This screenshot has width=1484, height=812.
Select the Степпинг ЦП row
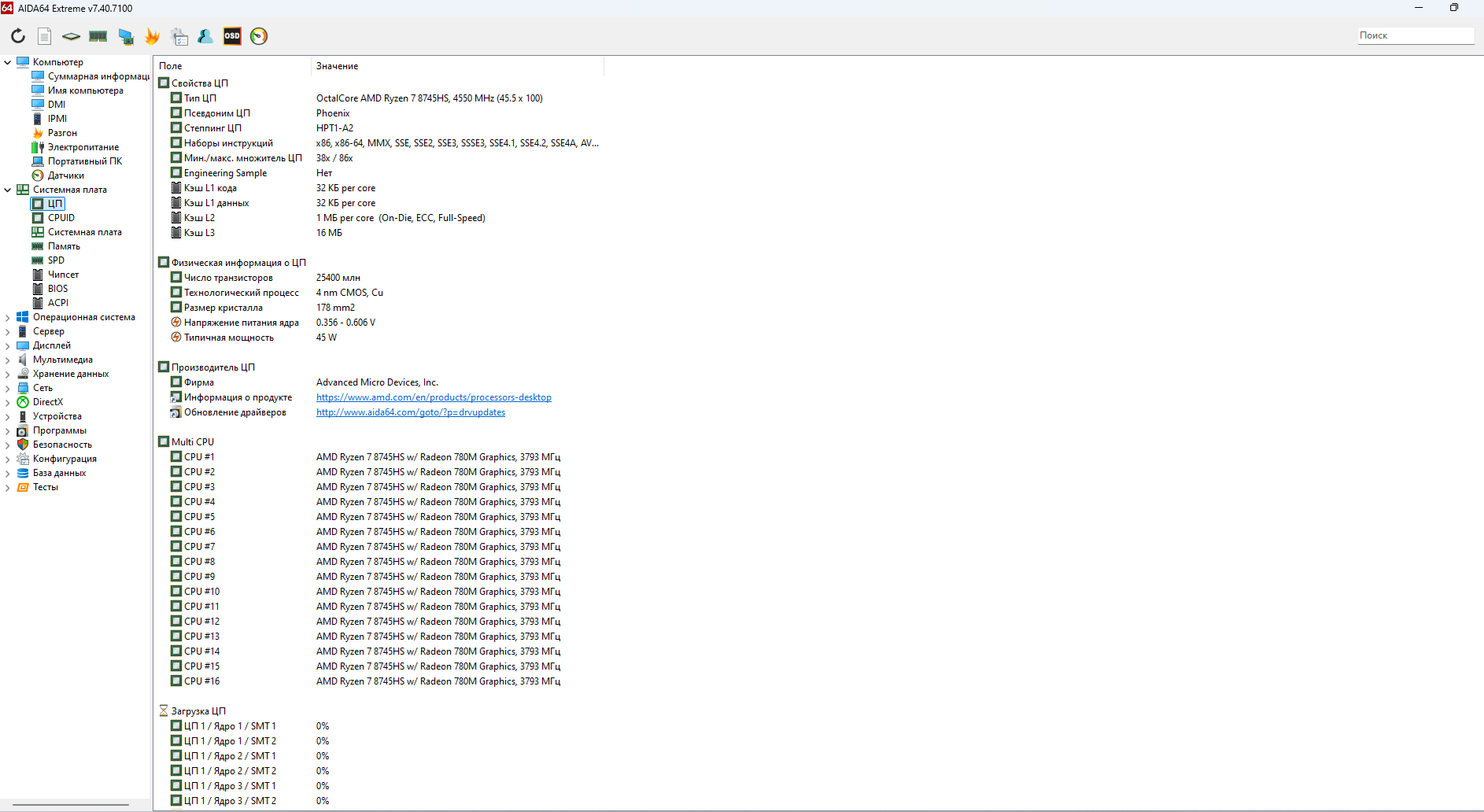tap(378, 128)
